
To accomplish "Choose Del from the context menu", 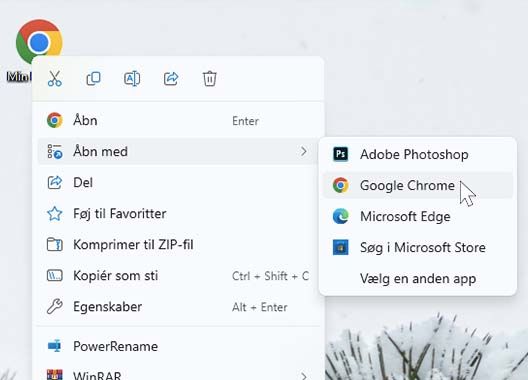I will [x=178, y=183].
